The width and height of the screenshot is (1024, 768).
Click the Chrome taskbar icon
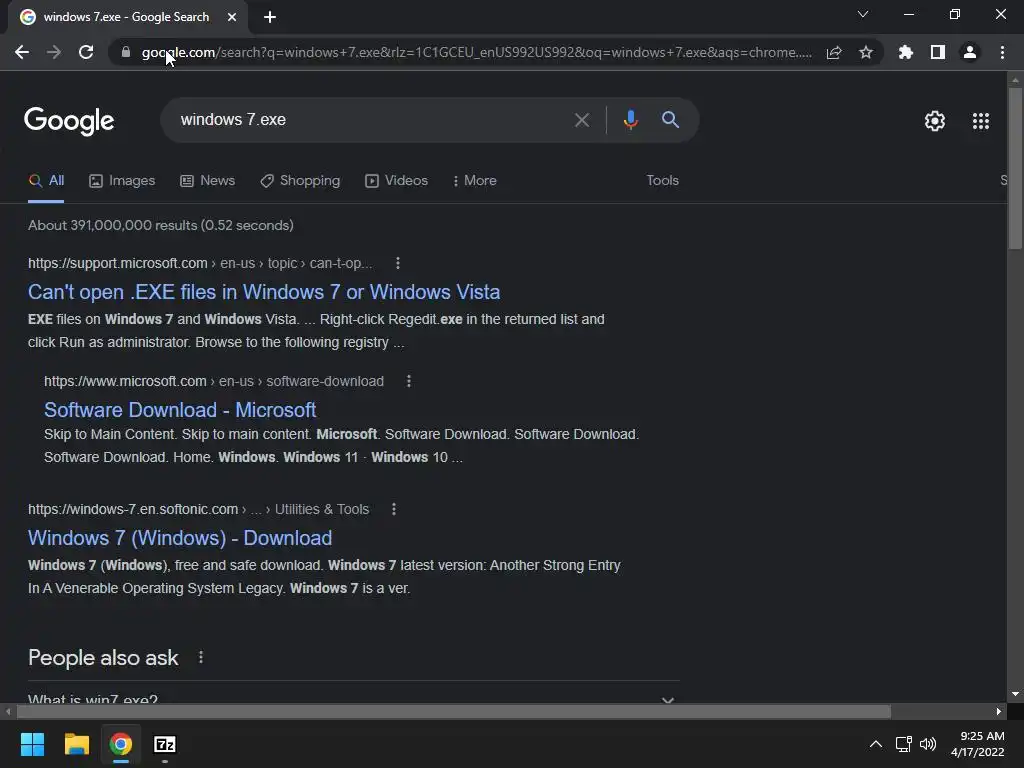click(121, 744)
